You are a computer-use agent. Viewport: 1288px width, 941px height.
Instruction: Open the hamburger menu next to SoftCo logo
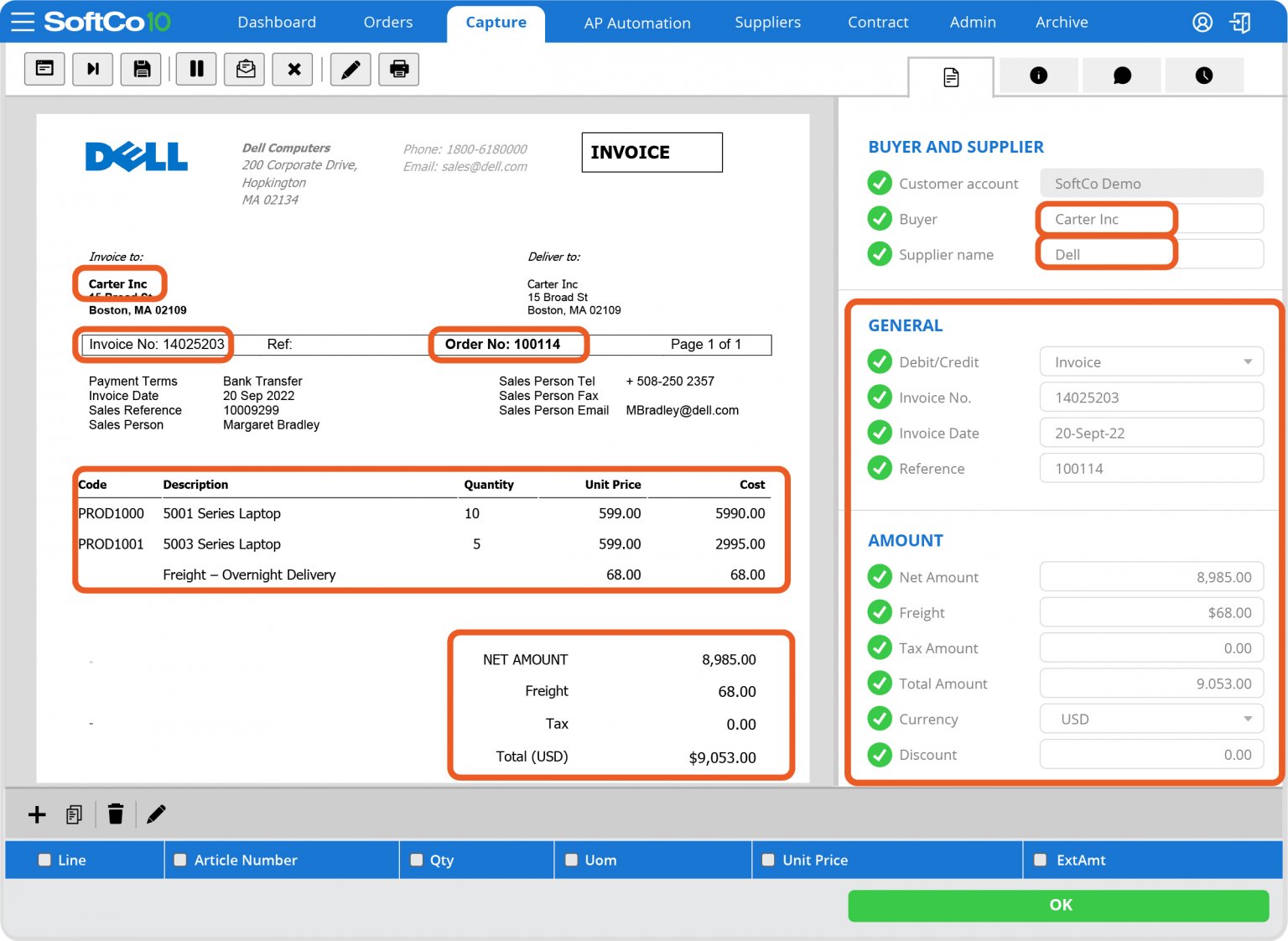(22, 22)
